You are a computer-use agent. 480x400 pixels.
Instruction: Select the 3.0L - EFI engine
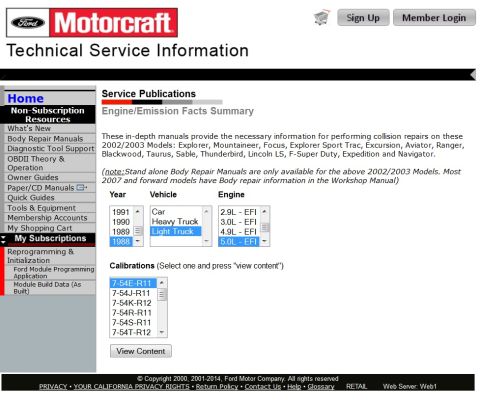[x=239, y=222]
